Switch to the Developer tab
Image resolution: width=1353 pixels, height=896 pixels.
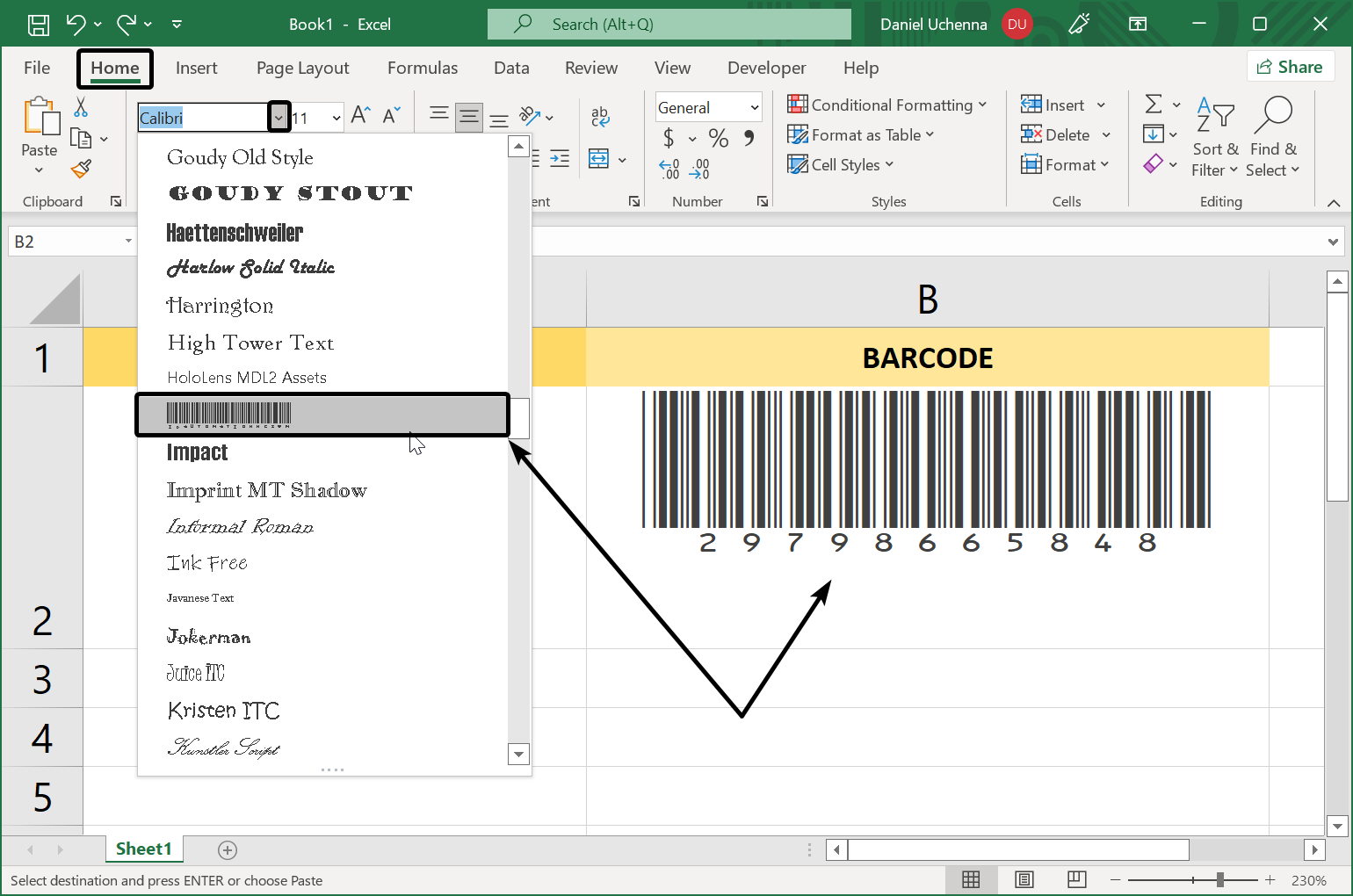tap(766, 68)
